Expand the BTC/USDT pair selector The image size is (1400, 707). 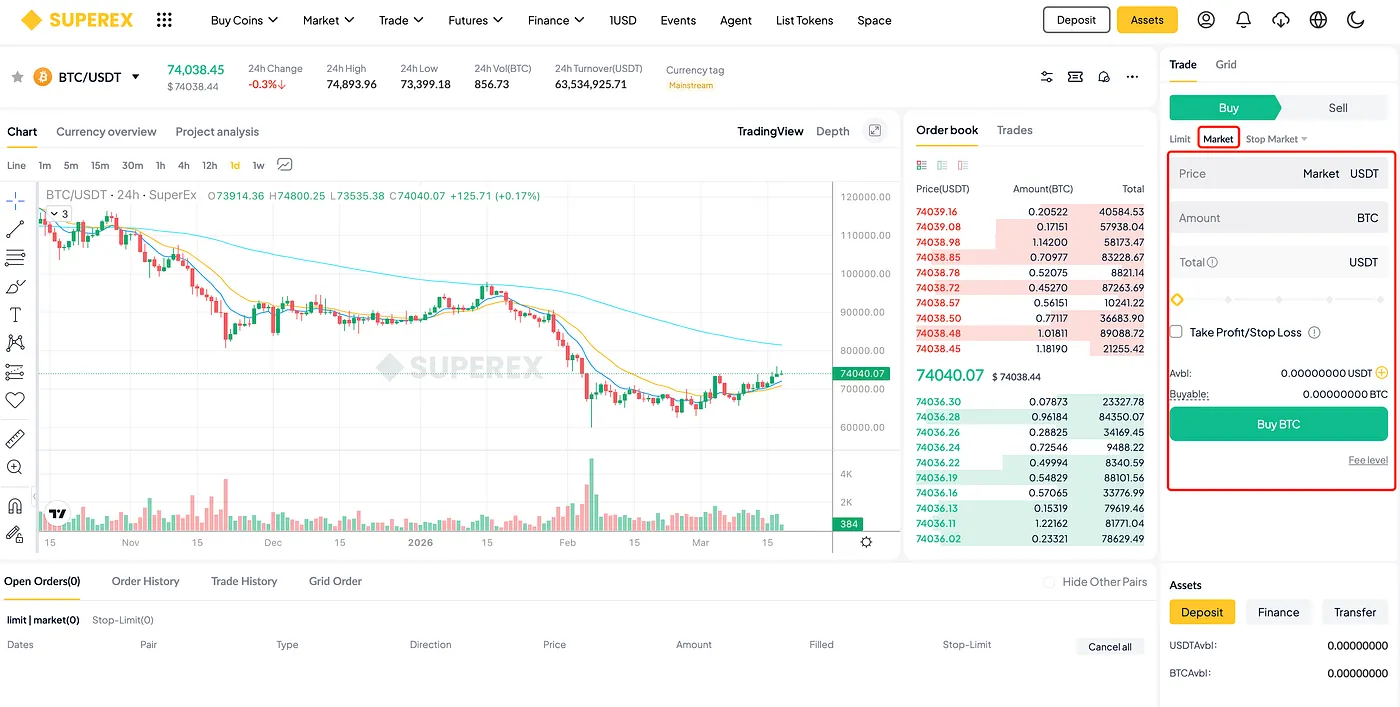[135, 77]
